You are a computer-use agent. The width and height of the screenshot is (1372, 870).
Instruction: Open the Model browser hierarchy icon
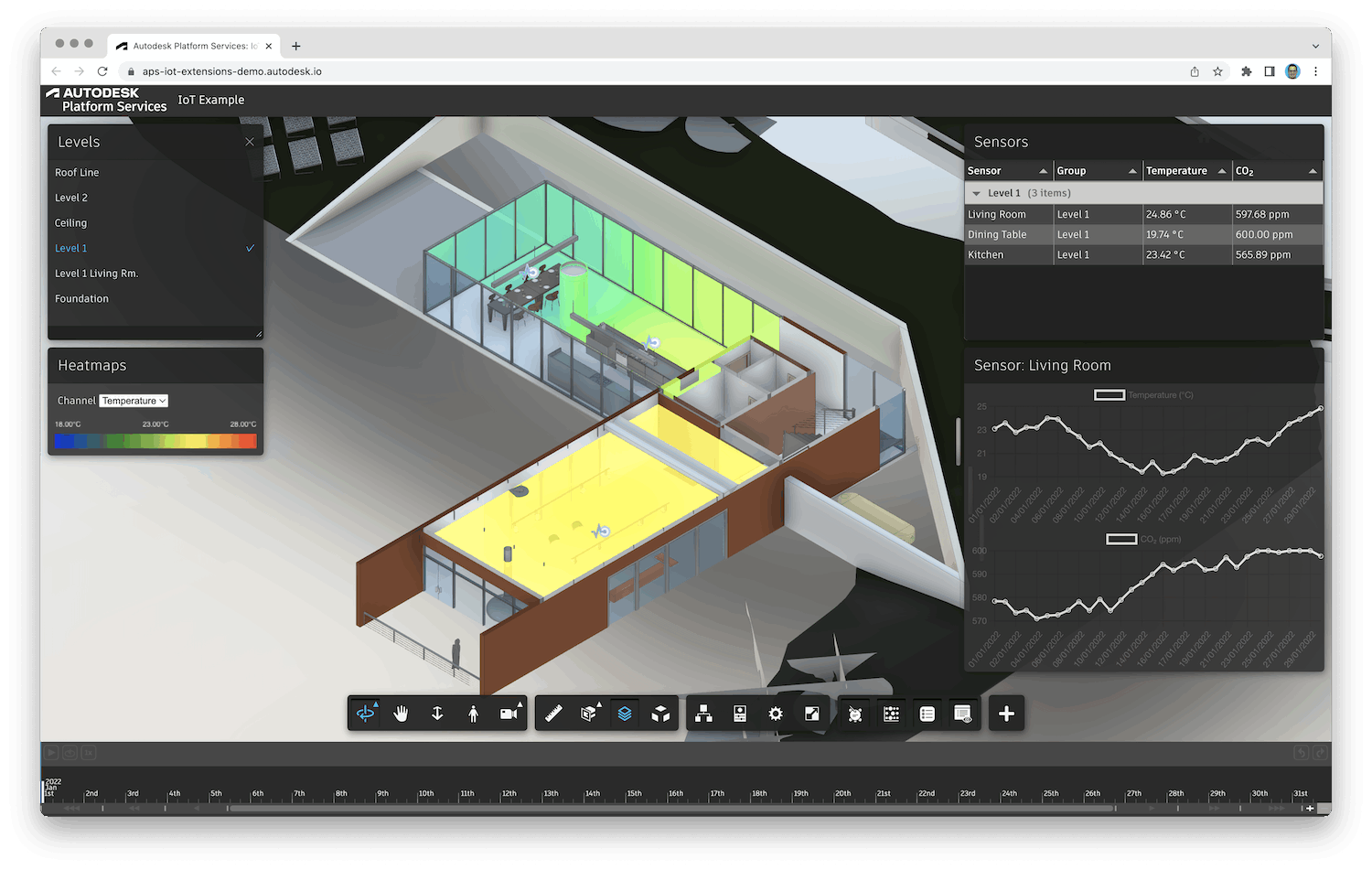[703, 714]
